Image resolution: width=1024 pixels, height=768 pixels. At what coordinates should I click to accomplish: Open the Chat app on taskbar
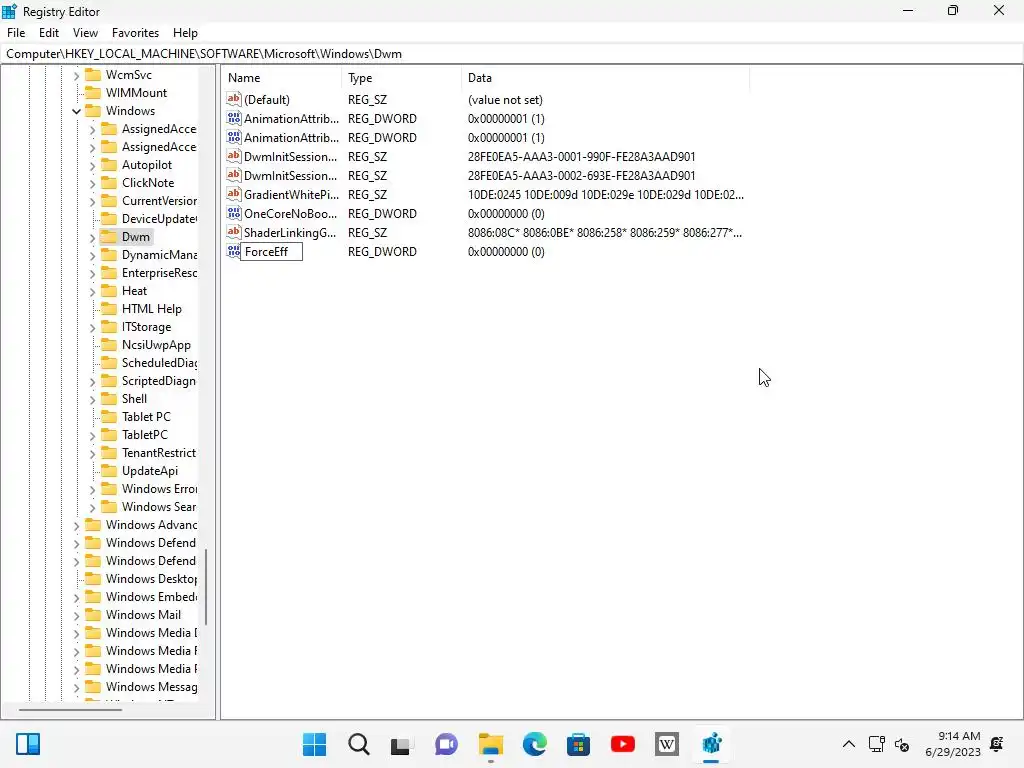point(446,744)
